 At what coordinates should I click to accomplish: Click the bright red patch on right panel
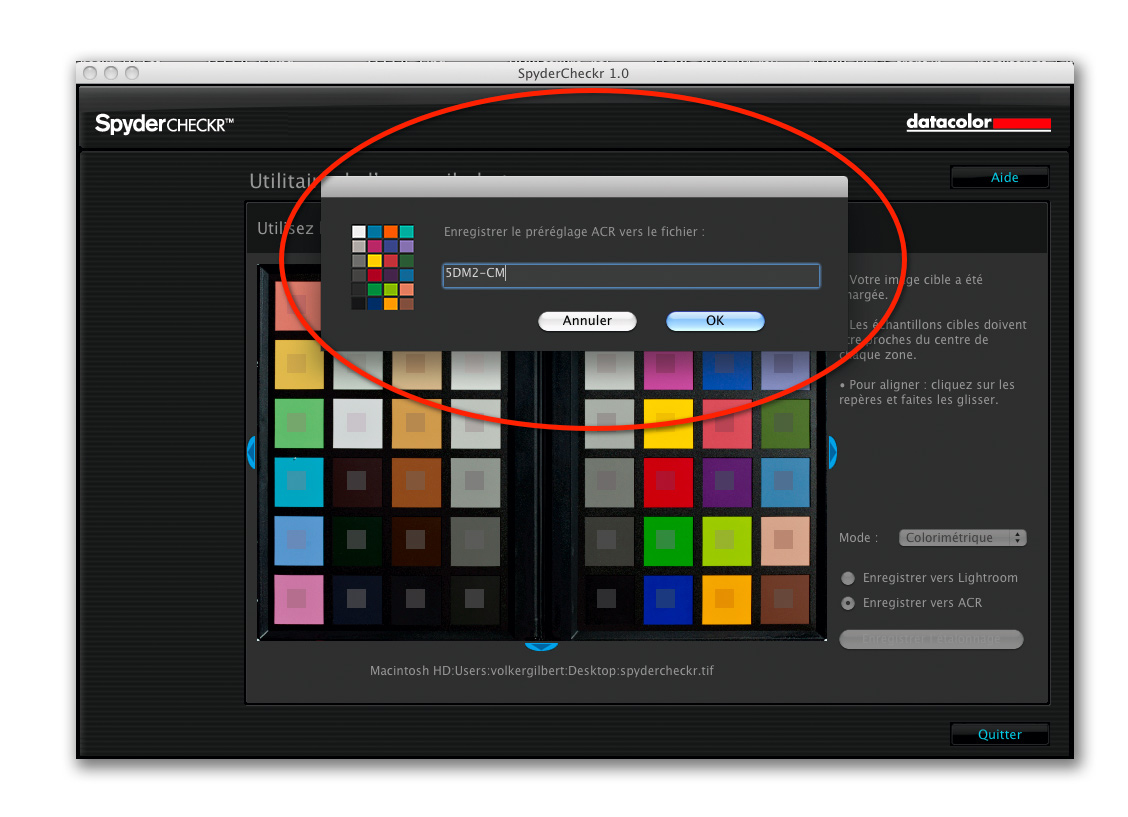coord(668,482)
